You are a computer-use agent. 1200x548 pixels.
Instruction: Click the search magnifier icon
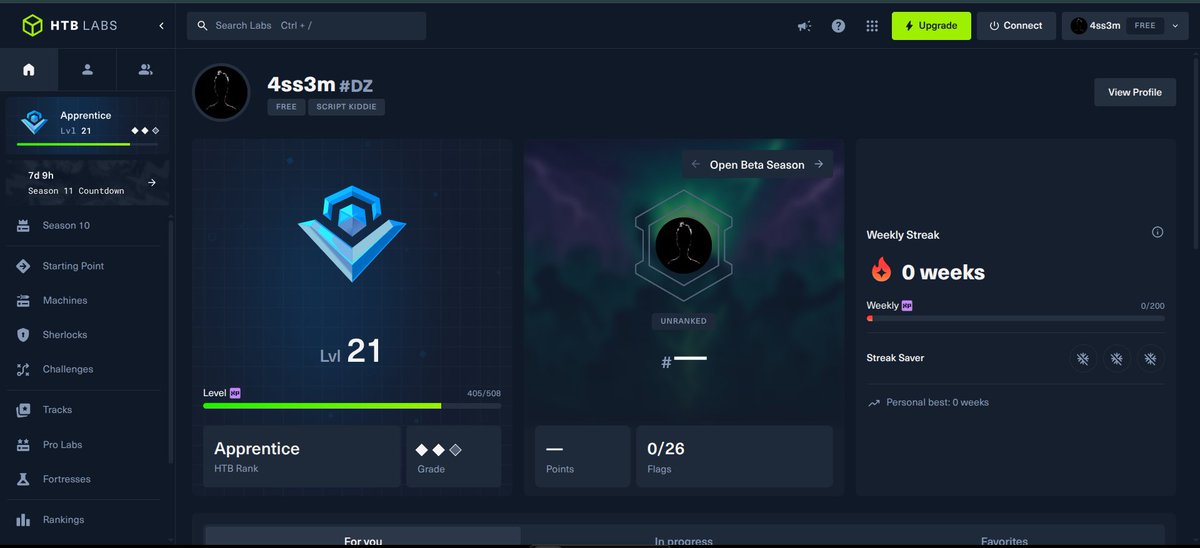[202, 26]
